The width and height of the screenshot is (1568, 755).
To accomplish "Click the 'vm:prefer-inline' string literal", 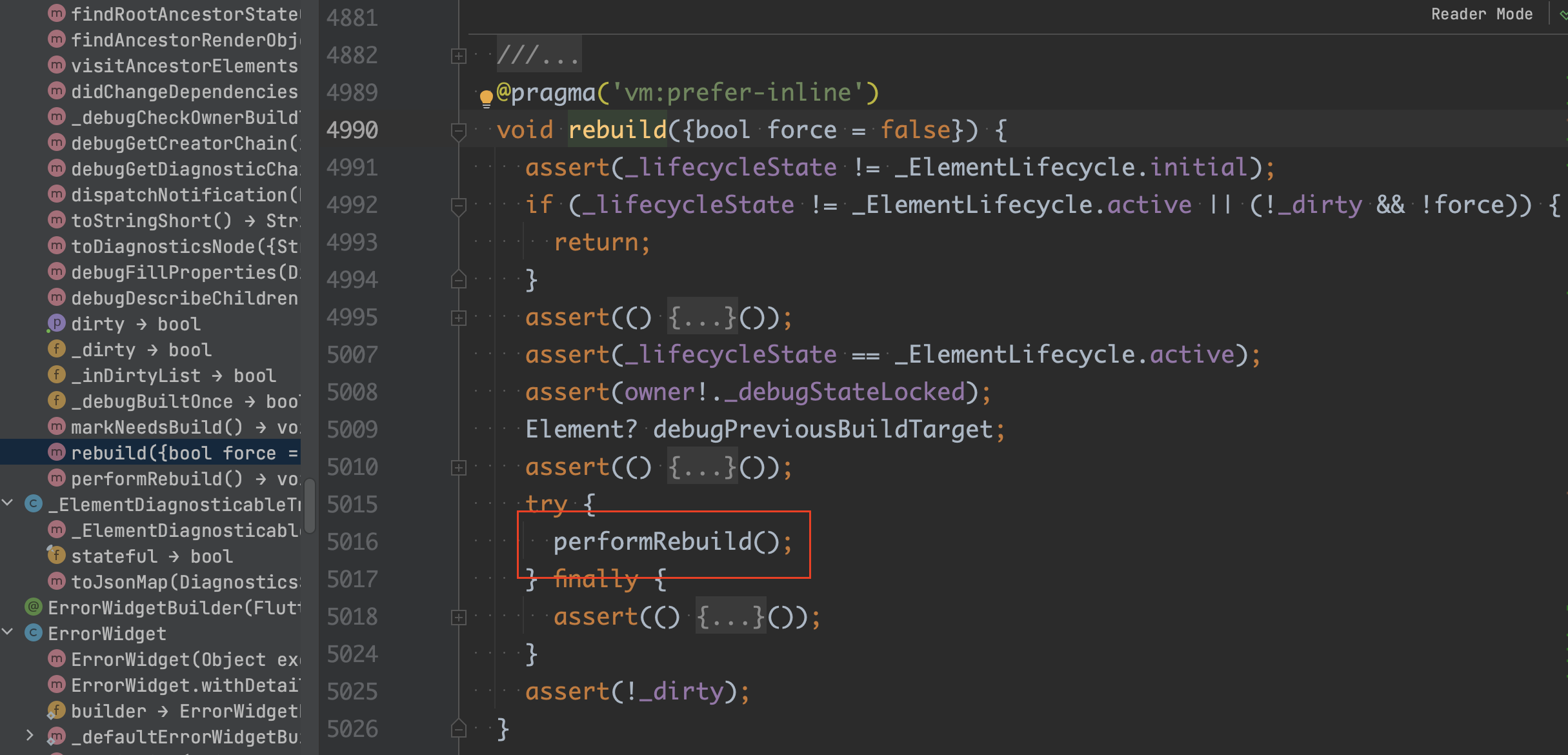I will (738, 93).
